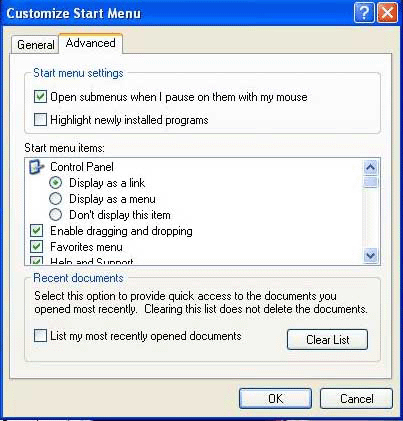Confirm settings with the OK button
Image resolution: width=403 pixels, height=421 pixels.
275,398
